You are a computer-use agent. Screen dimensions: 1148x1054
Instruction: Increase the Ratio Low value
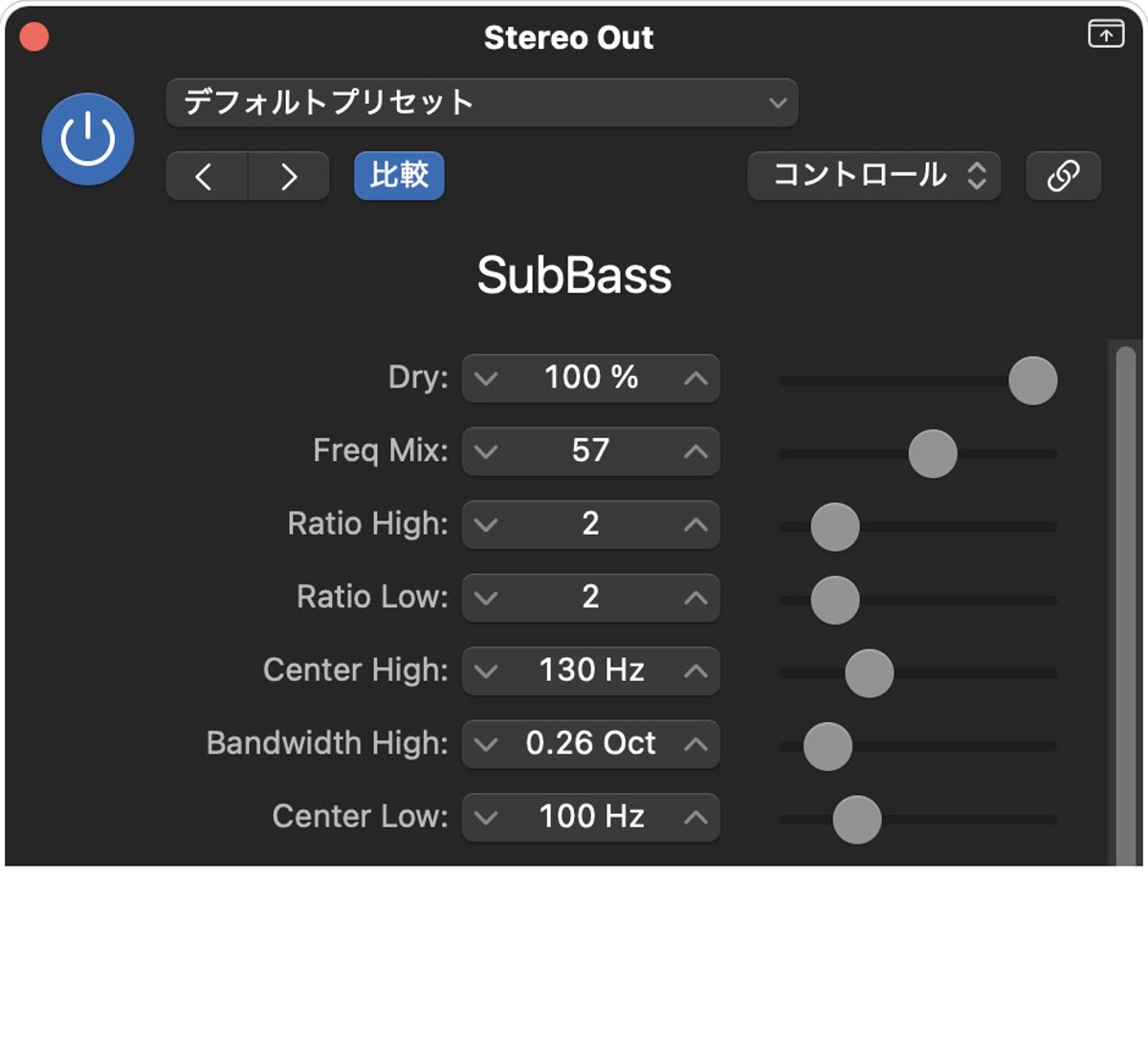[x=695, y=598]
